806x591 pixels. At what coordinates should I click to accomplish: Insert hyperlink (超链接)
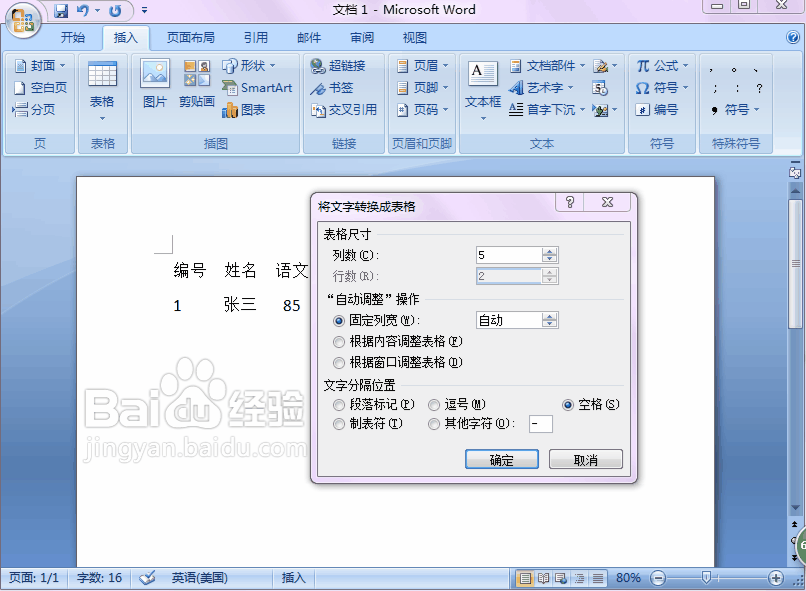(338, 66)
